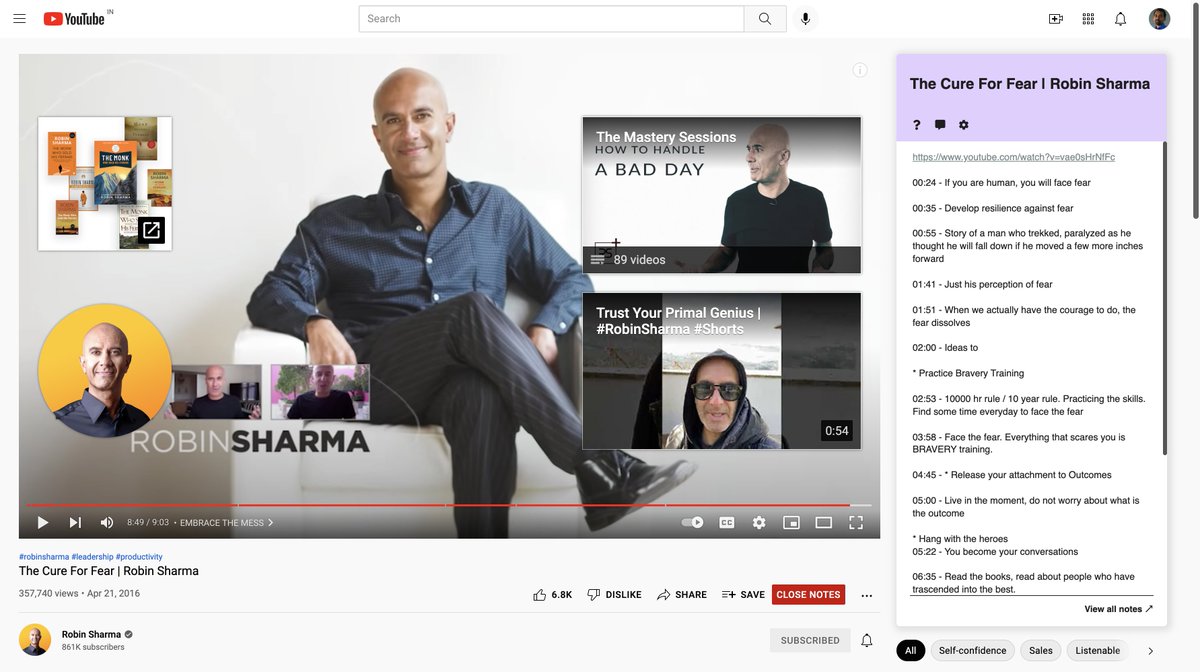Open the Robin Sharma round profile end card
Screen dimensions: 1200x672
[104, 371]
